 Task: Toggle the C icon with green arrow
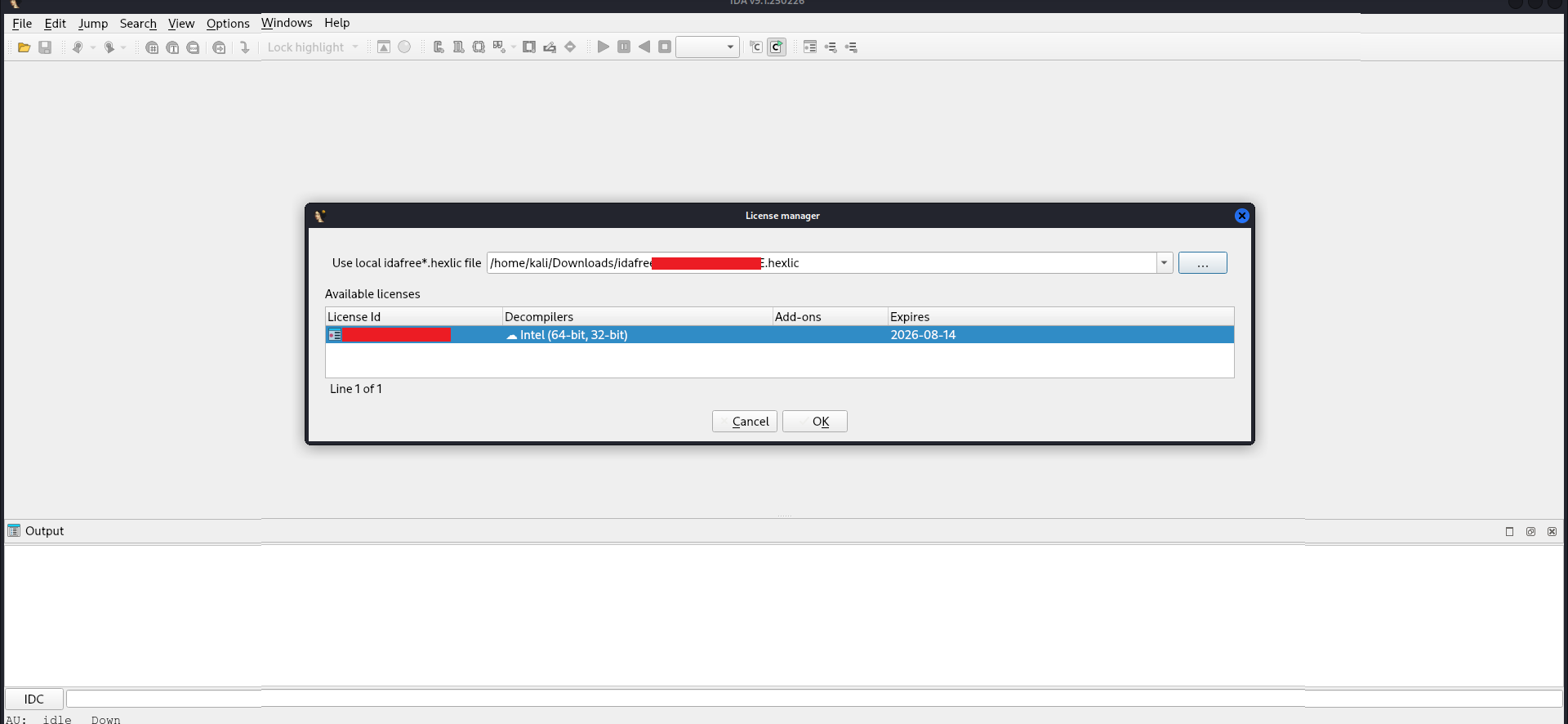(x=777, y=47)
